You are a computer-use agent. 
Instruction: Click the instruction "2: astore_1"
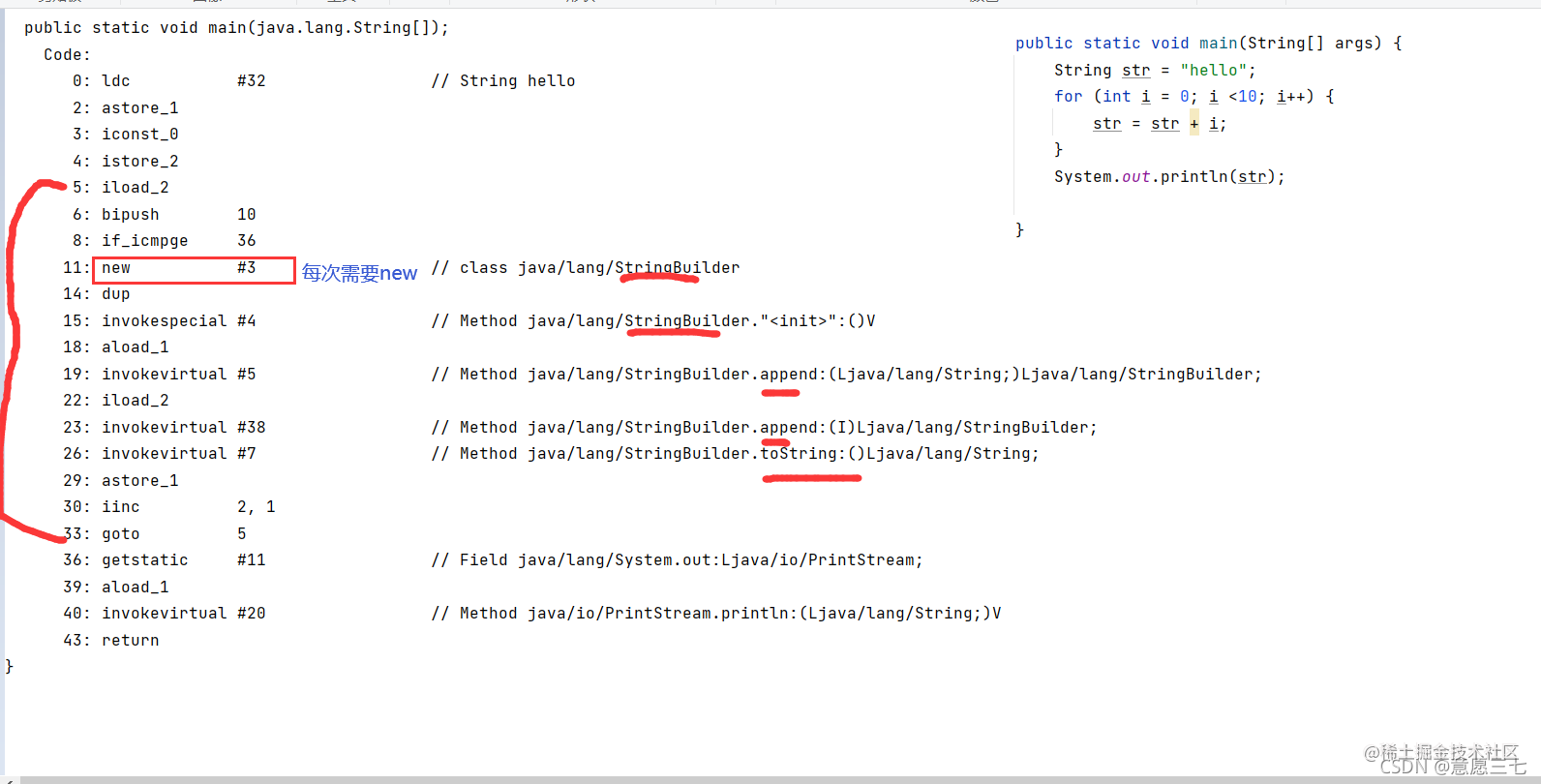(126, 108)
